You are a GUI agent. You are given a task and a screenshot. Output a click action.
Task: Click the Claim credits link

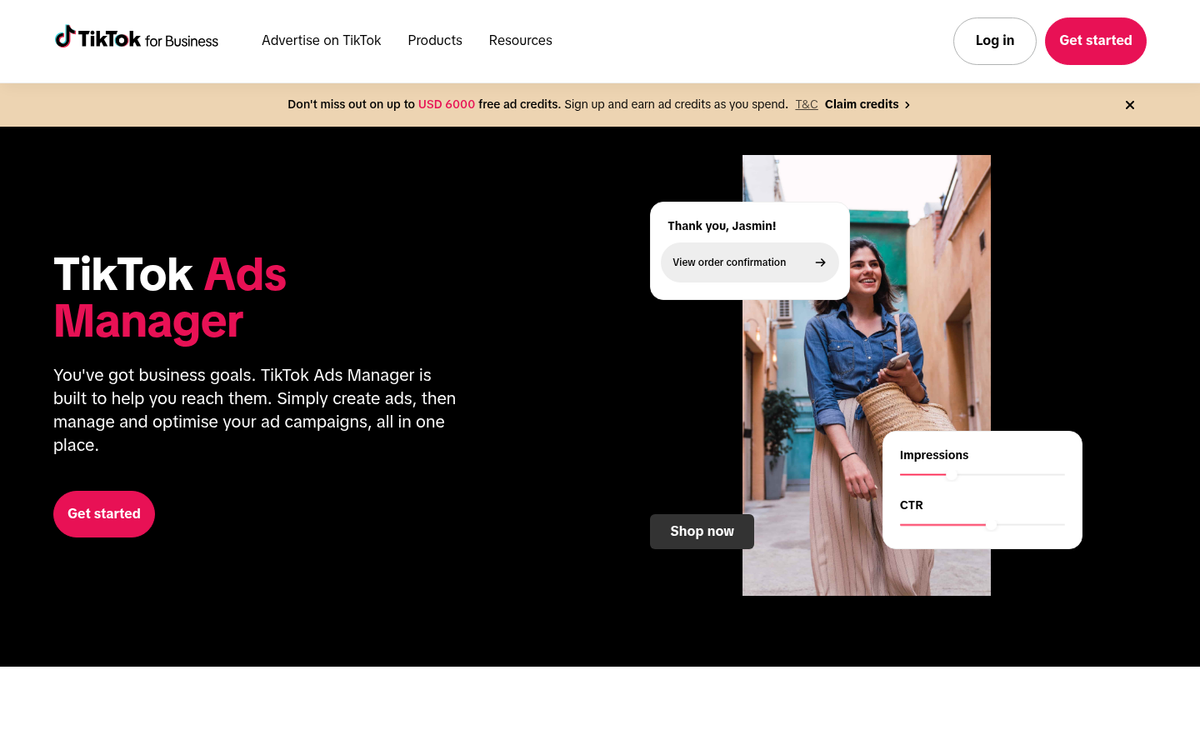pos(861,104)
